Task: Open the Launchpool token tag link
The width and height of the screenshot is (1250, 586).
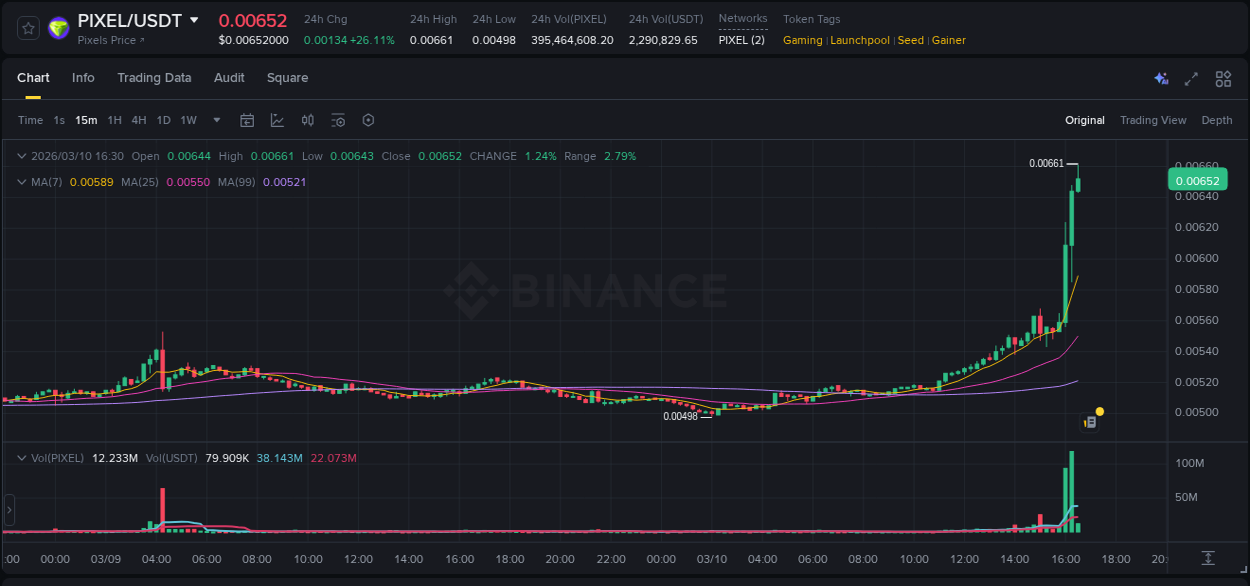Action: (860, 40)
